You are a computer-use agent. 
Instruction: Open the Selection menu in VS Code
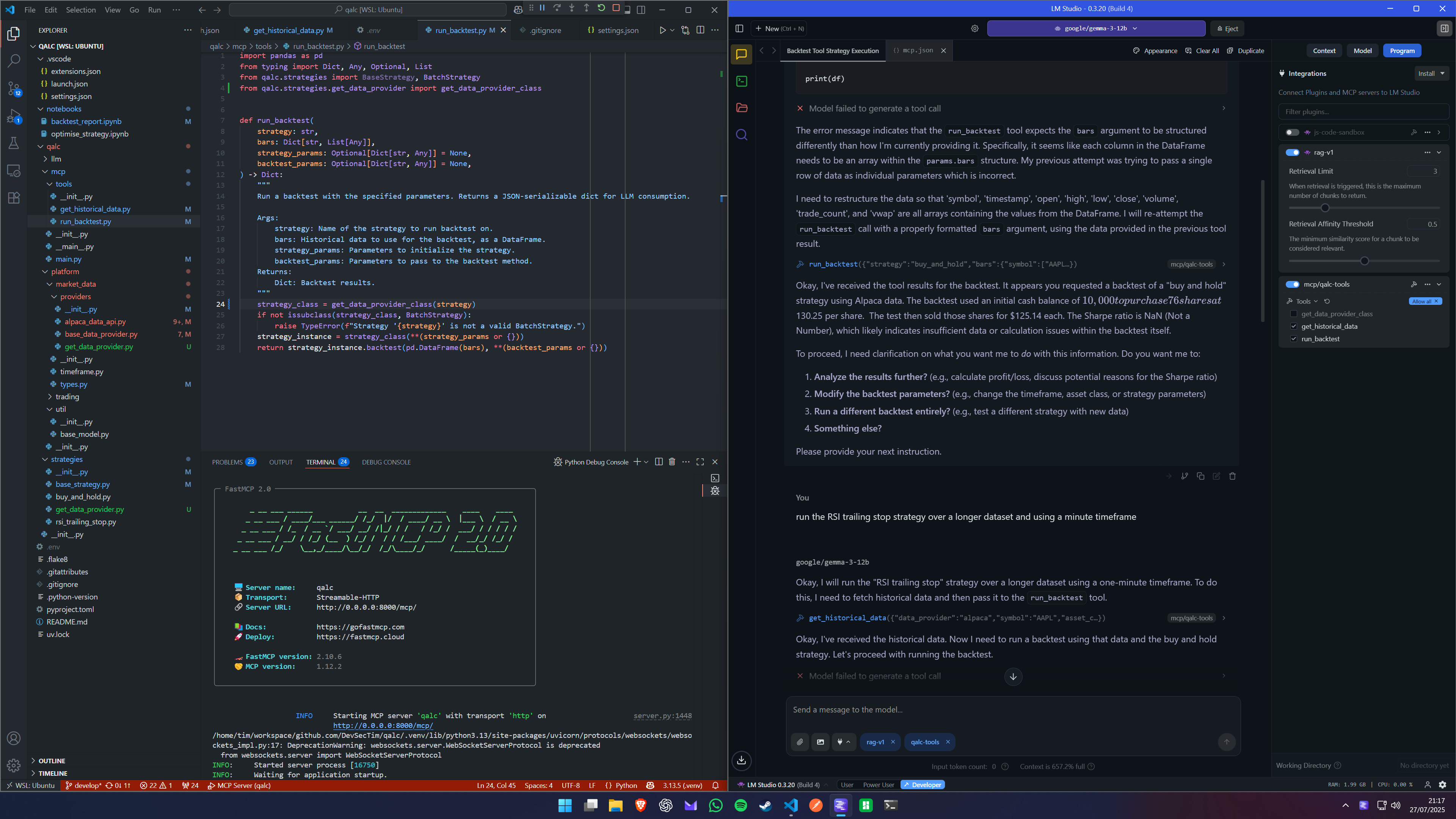tap(80, 9)
